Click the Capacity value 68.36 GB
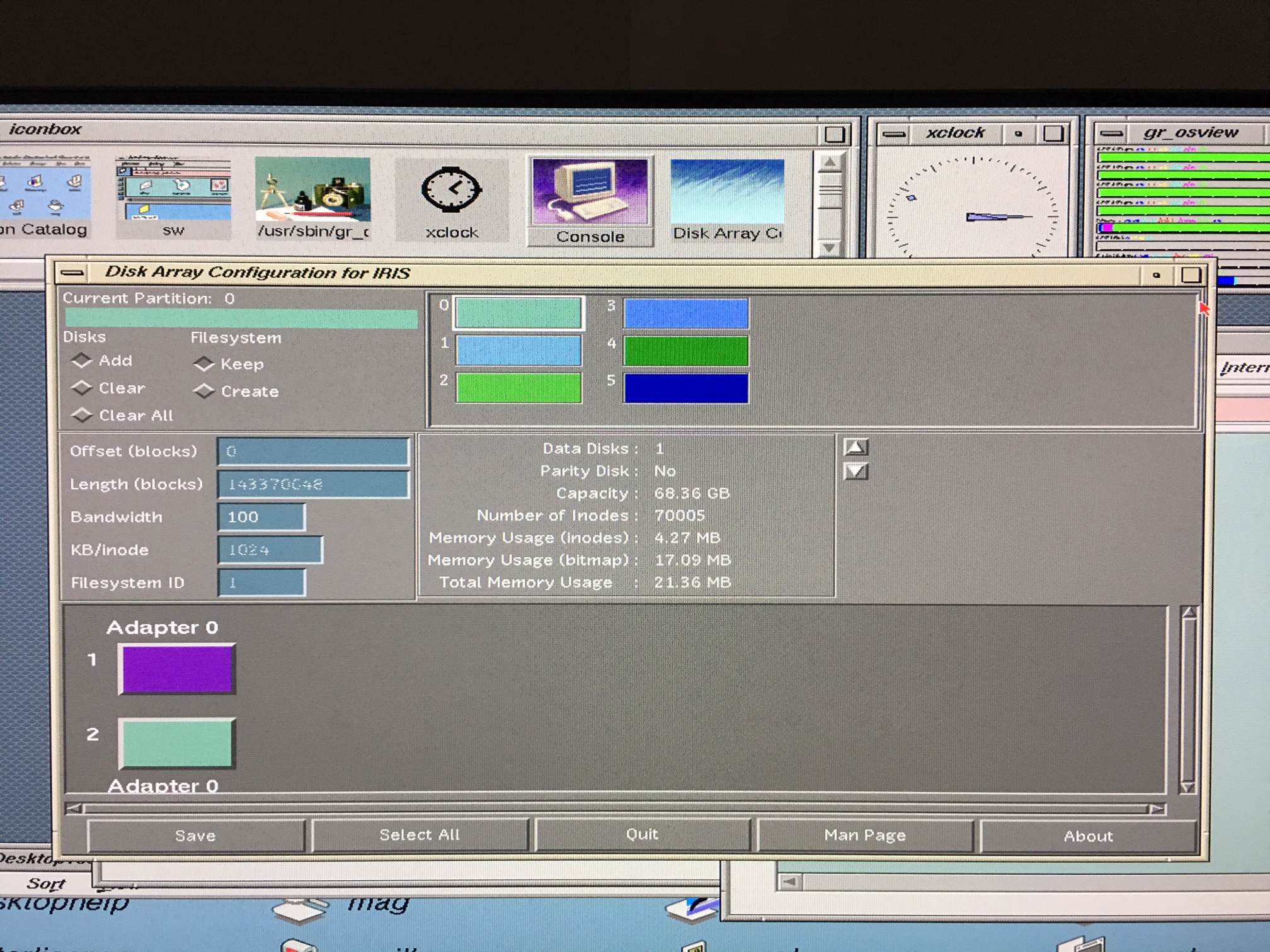Viewport: 1270px width, 952px height. 692,493
